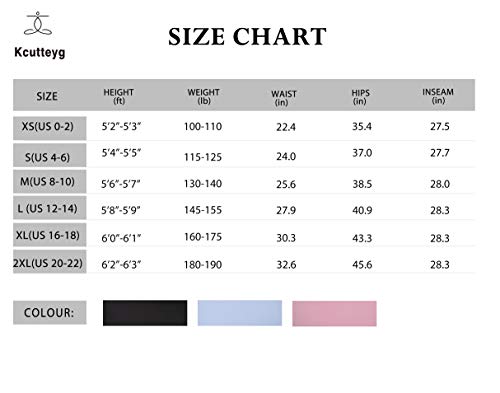
Task: Select the light blue colour swatch
Action: 240,313
